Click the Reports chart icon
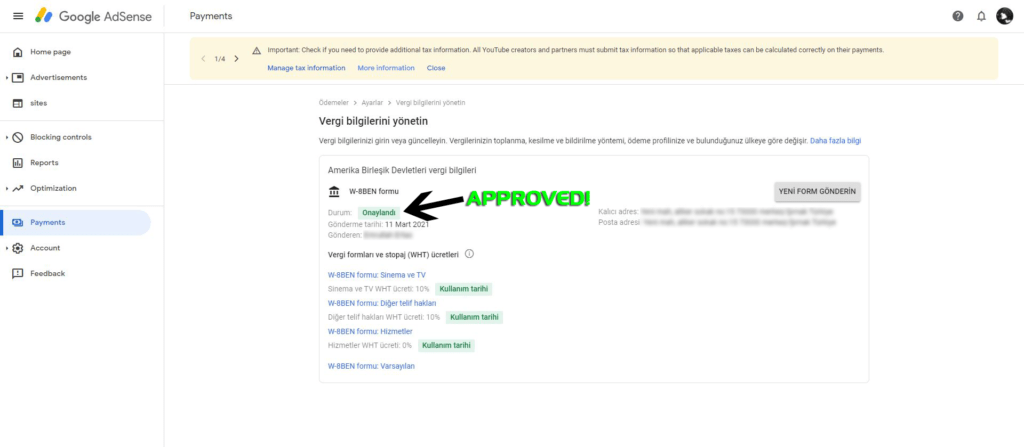Screen dimensions: 1024x447 [x=18, y=163]
